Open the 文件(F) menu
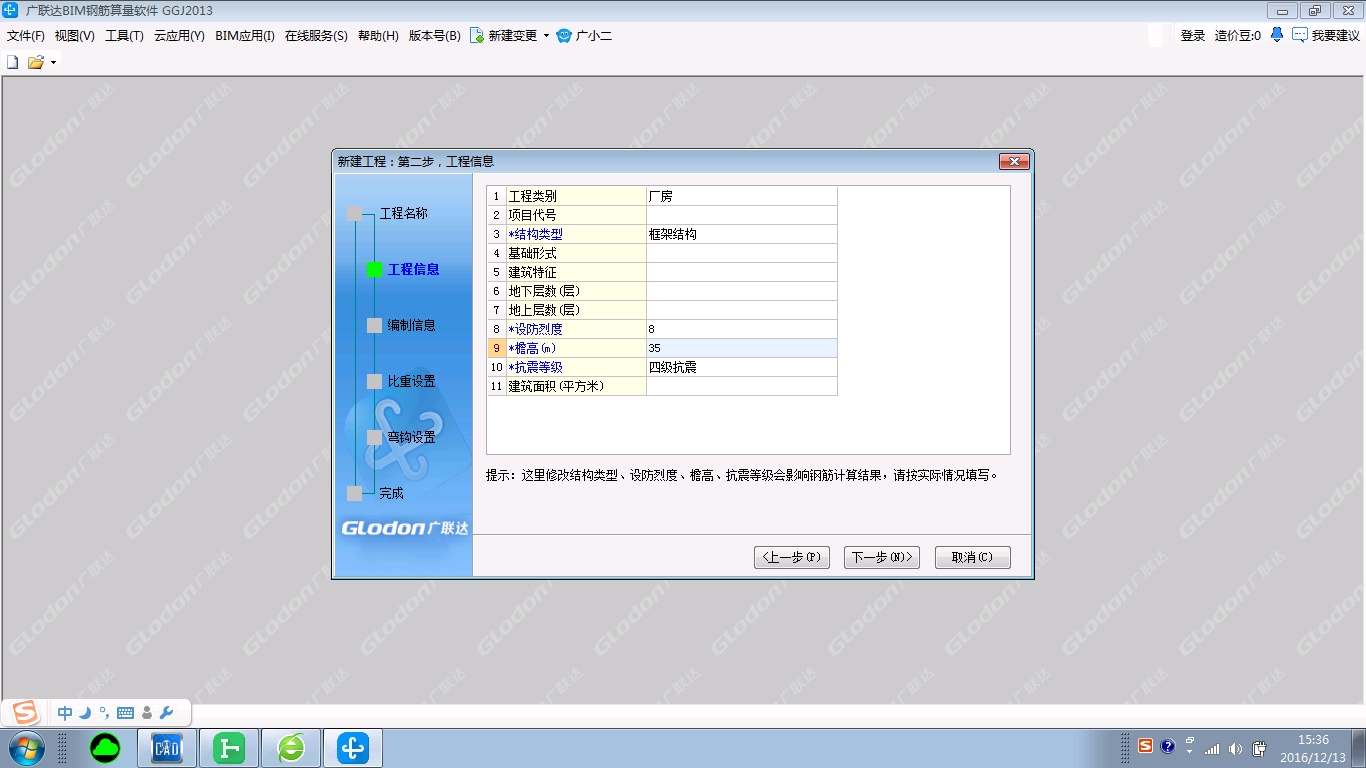The height and width of the screenshot is (768, 1366). point(26,35)
